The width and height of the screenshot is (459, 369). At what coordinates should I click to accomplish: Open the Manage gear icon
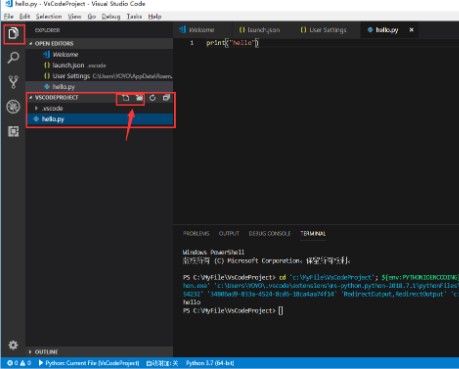pos(13,345)
